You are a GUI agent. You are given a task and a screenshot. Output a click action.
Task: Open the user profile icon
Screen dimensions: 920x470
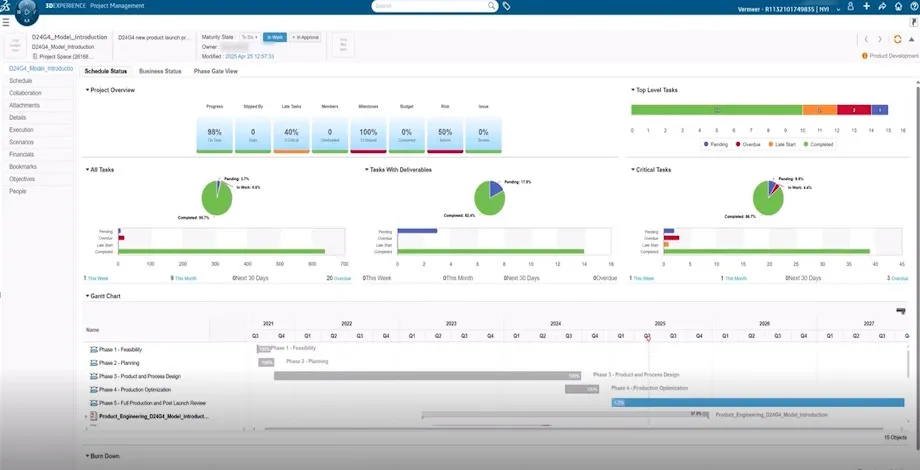pyautogui.click(x=851, y=6)
